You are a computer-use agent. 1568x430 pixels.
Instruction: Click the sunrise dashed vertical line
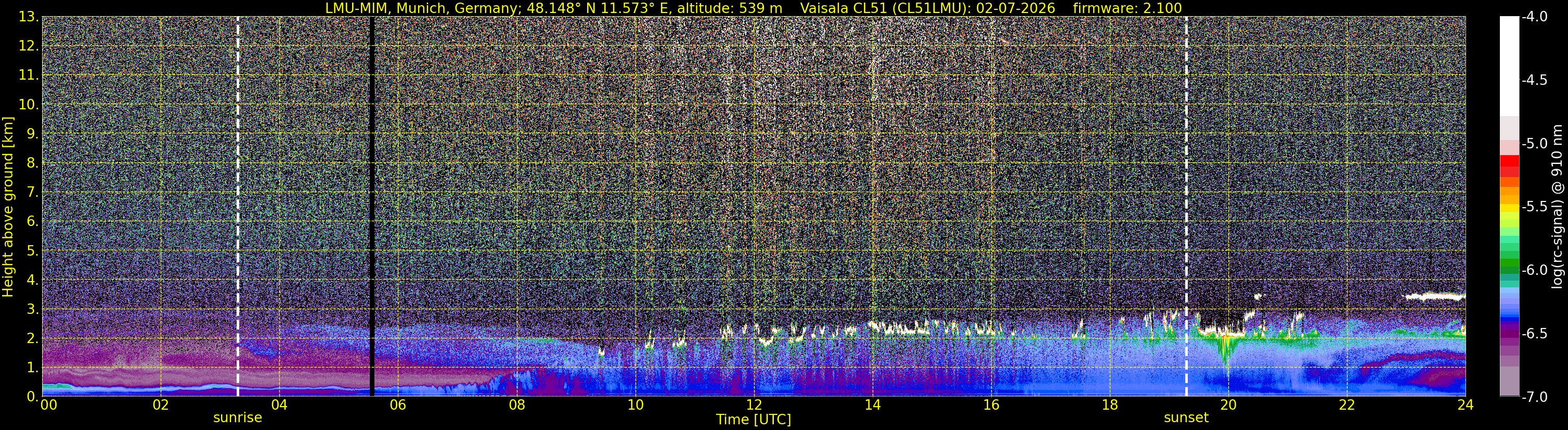point(237,206)
